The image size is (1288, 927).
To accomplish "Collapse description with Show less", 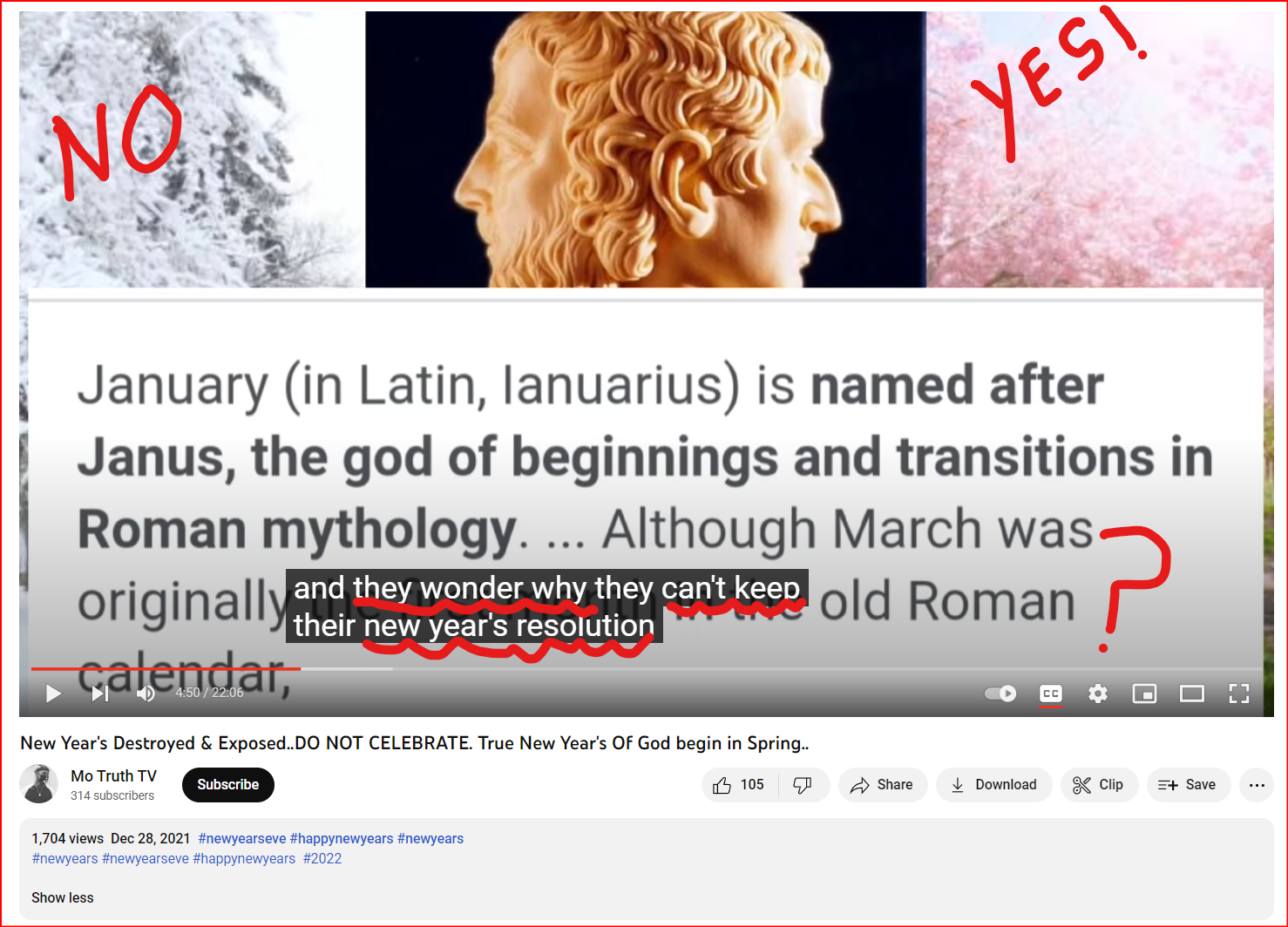I will click(63, 897).
